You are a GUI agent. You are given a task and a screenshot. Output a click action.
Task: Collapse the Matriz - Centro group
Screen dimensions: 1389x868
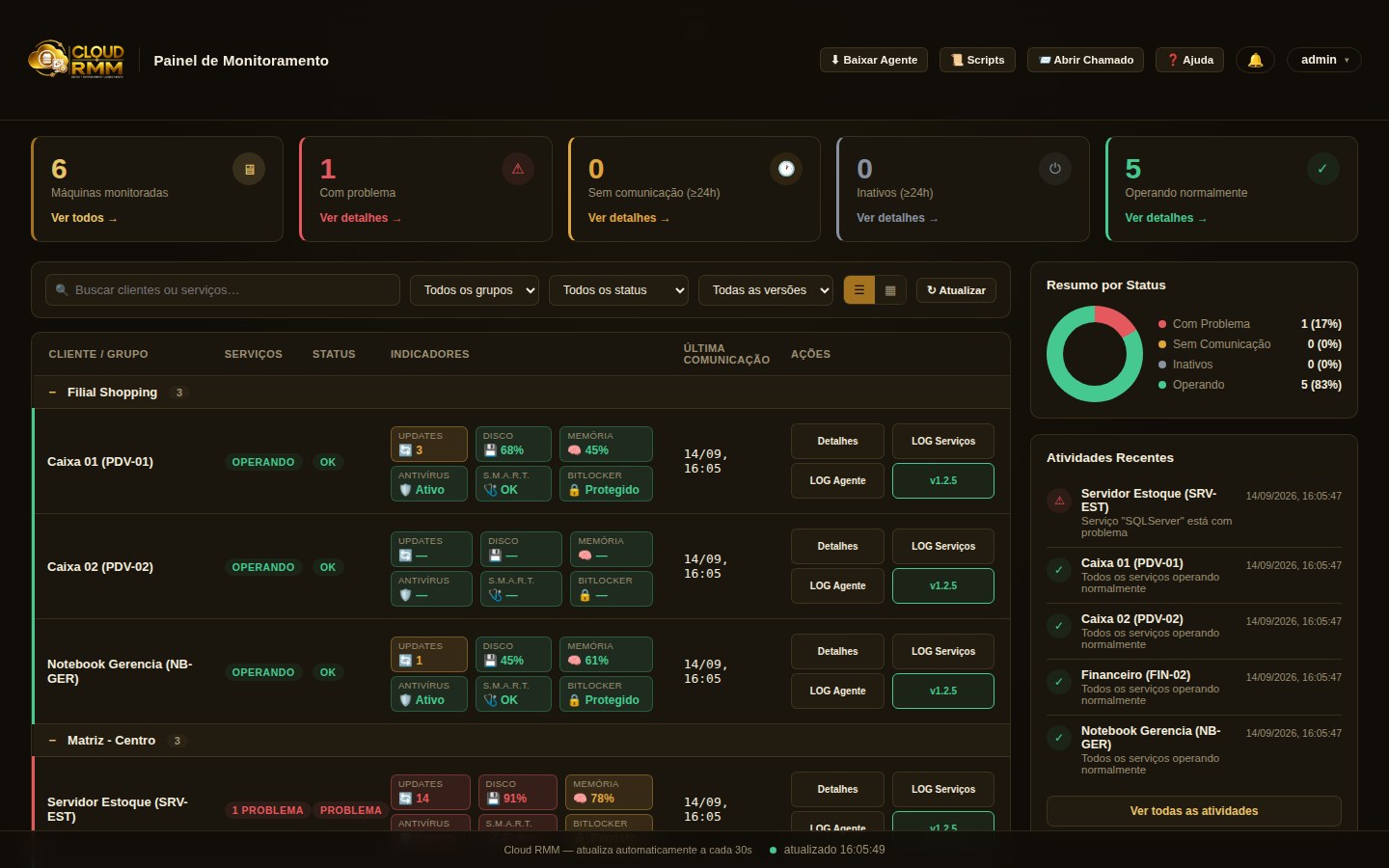(52, 741)
